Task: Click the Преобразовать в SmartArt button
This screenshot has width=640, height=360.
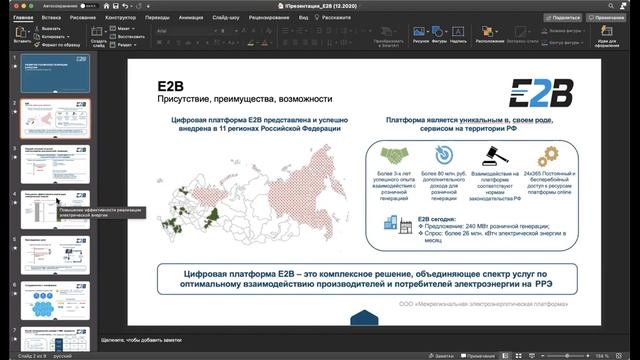Action: click(x=388, y=37)
